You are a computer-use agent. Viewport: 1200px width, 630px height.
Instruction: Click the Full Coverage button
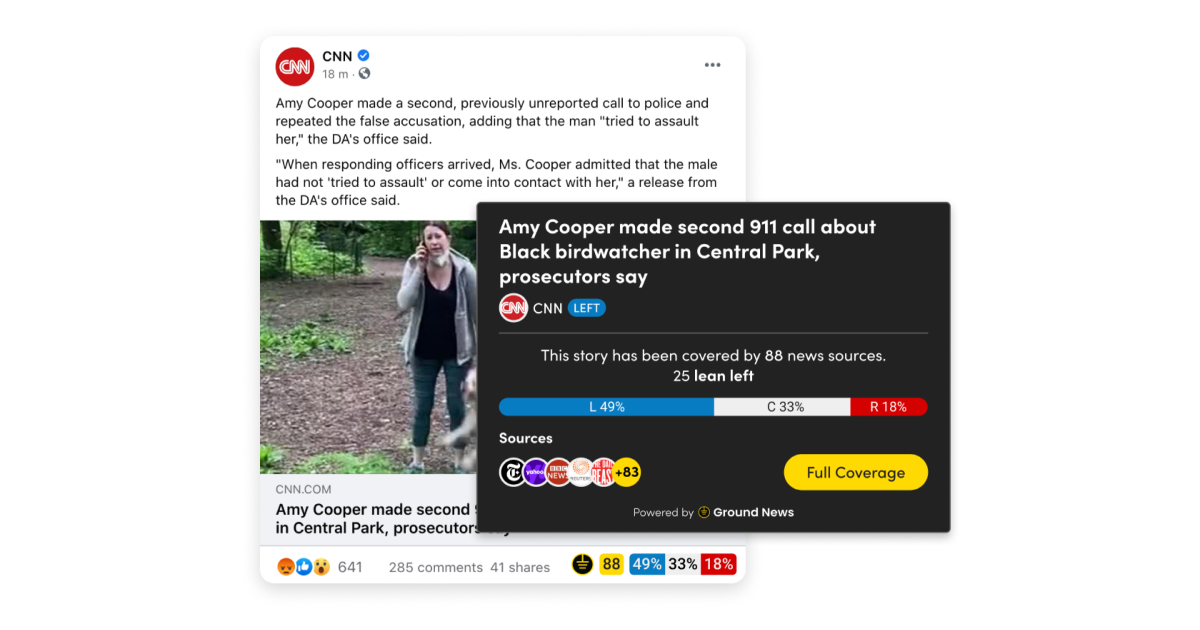click(x=855, y=473)
